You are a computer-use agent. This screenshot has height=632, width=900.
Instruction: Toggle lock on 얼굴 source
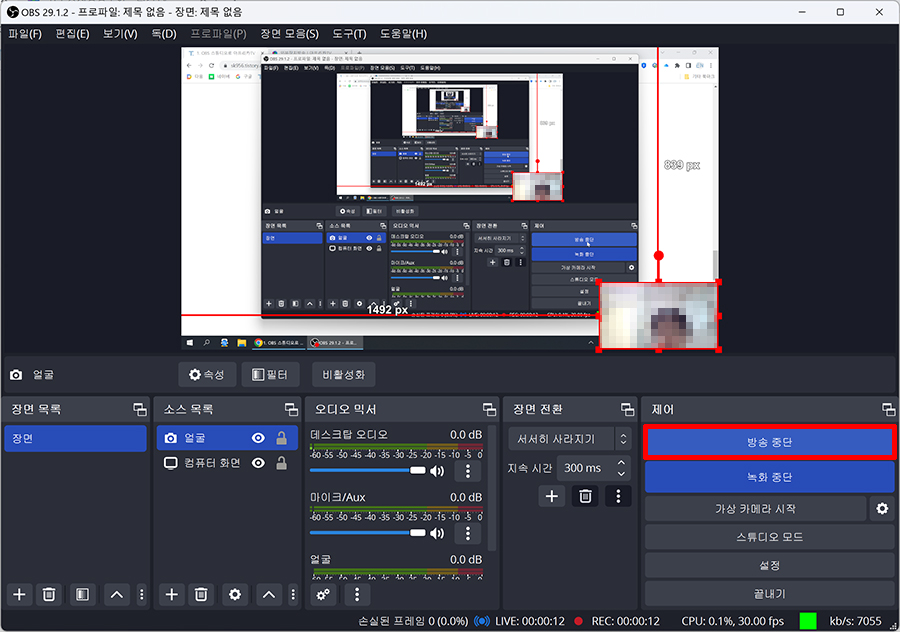coord(281,438)
